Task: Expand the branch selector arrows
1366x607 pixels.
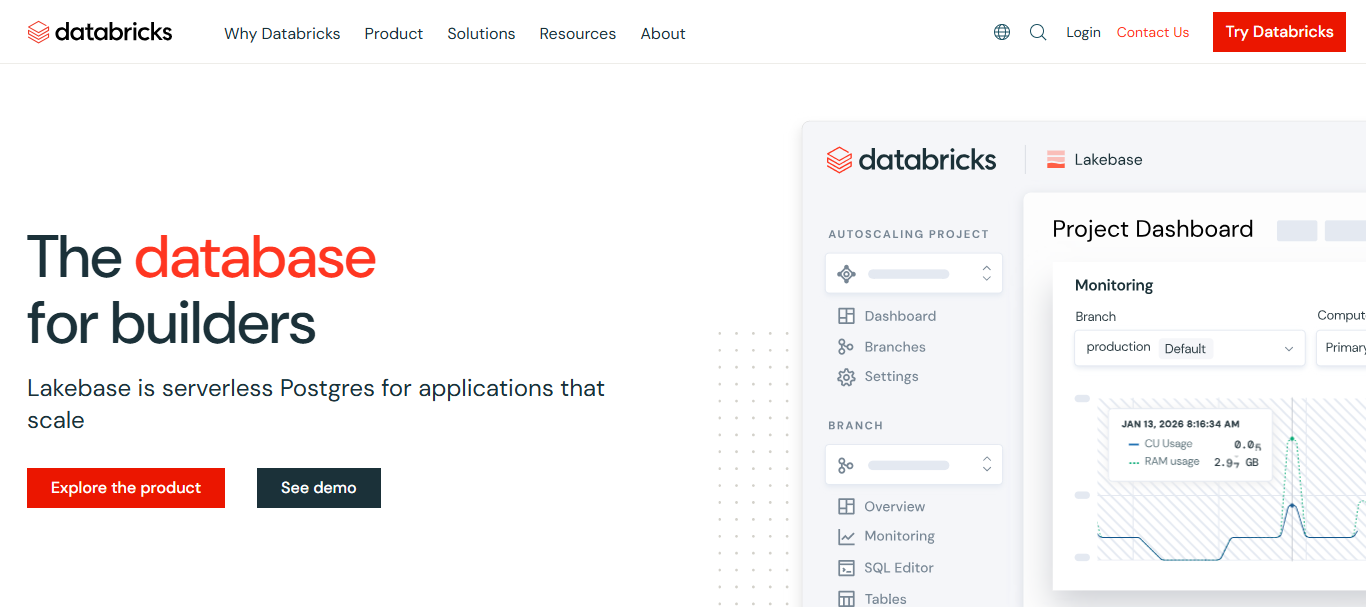Action: click(x=986, y=465)
